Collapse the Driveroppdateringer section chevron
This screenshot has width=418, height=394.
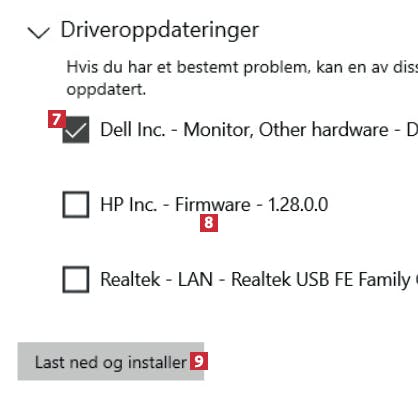tap(39, 32)
